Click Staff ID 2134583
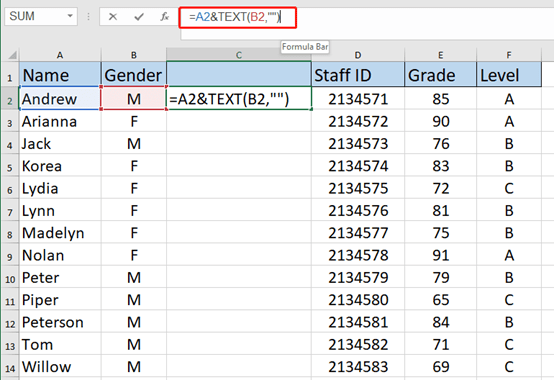 (358, 367)
